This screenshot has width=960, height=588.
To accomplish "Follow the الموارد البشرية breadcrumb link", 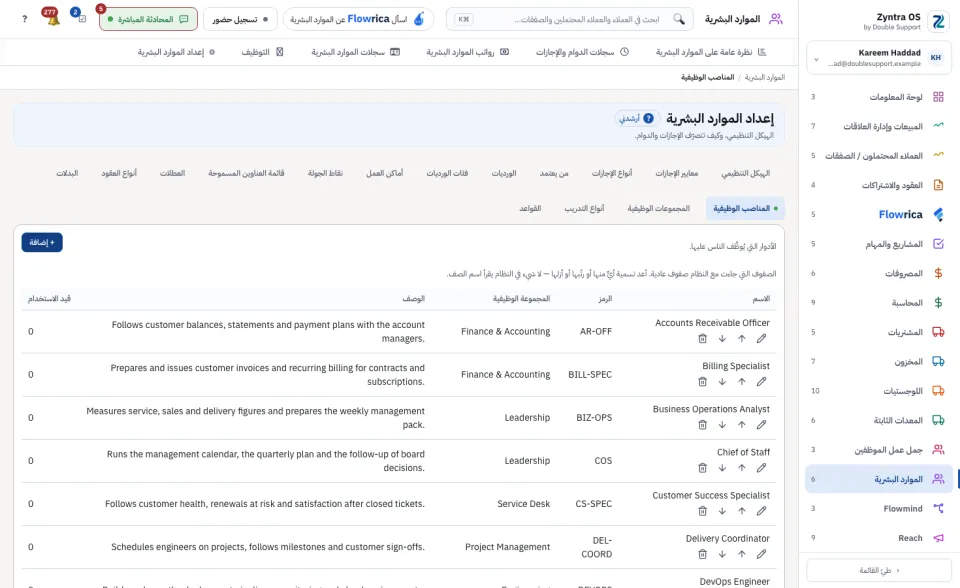I will (765, 77).
